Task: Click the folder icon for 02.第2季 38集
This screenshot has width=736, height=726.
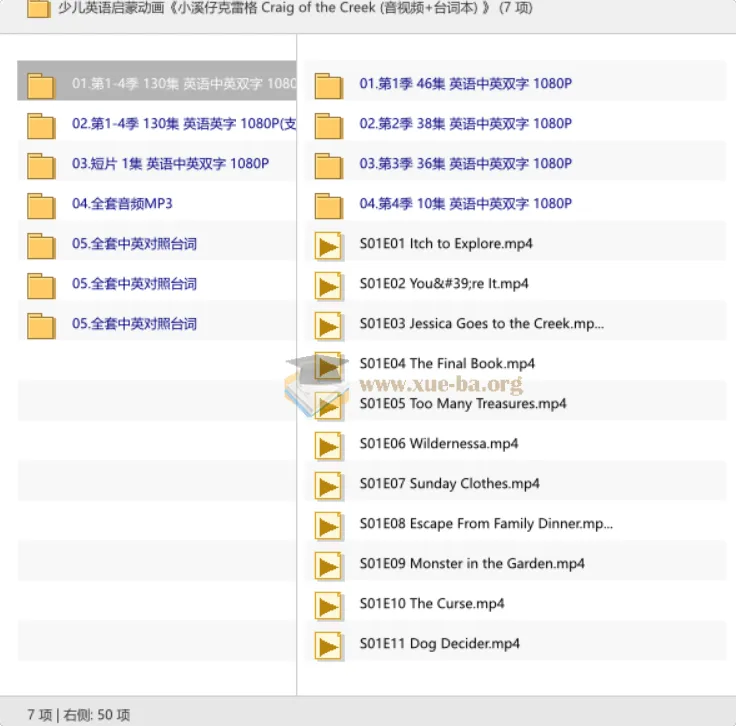Action: click(329, 126)
